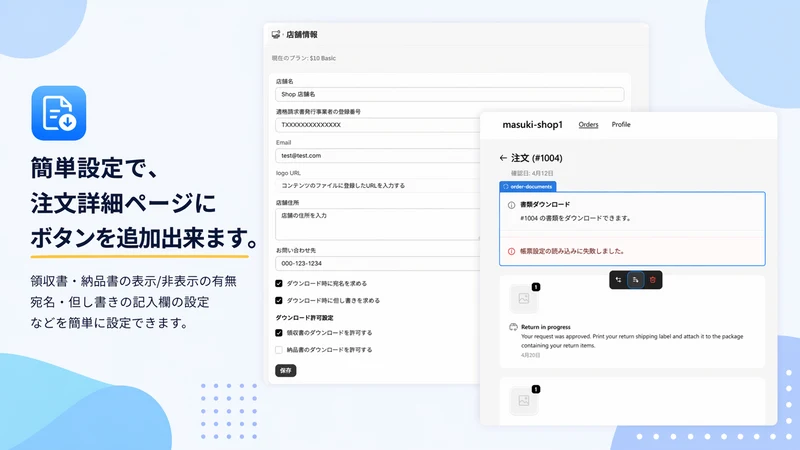Click the 保存 save button

click(x=286, y=370)
